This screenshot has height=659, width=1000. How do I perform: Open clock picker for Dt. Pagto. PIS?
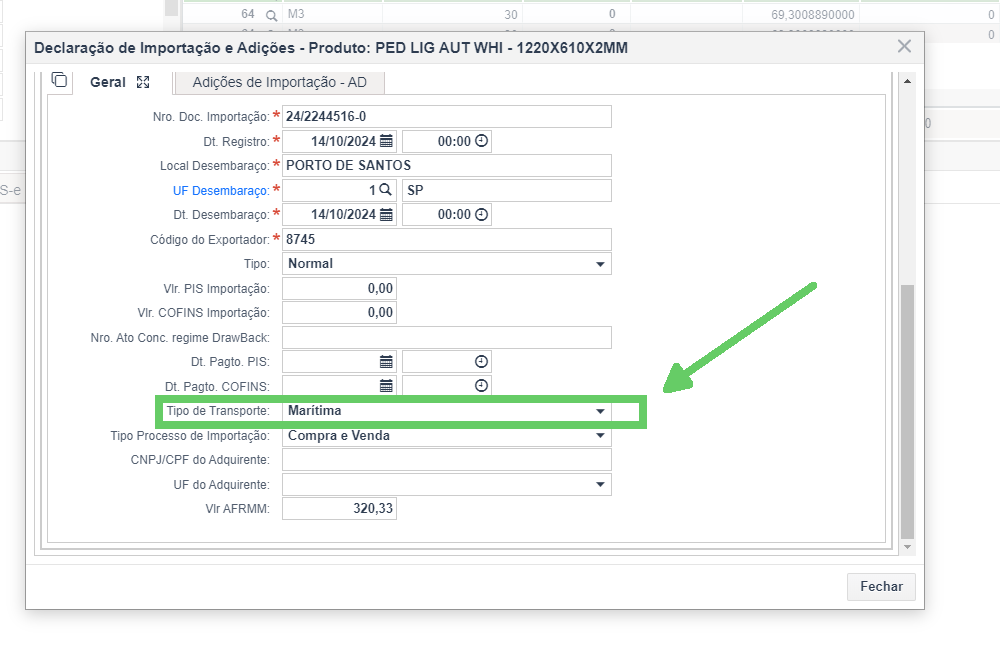click(x=482, y=362)
